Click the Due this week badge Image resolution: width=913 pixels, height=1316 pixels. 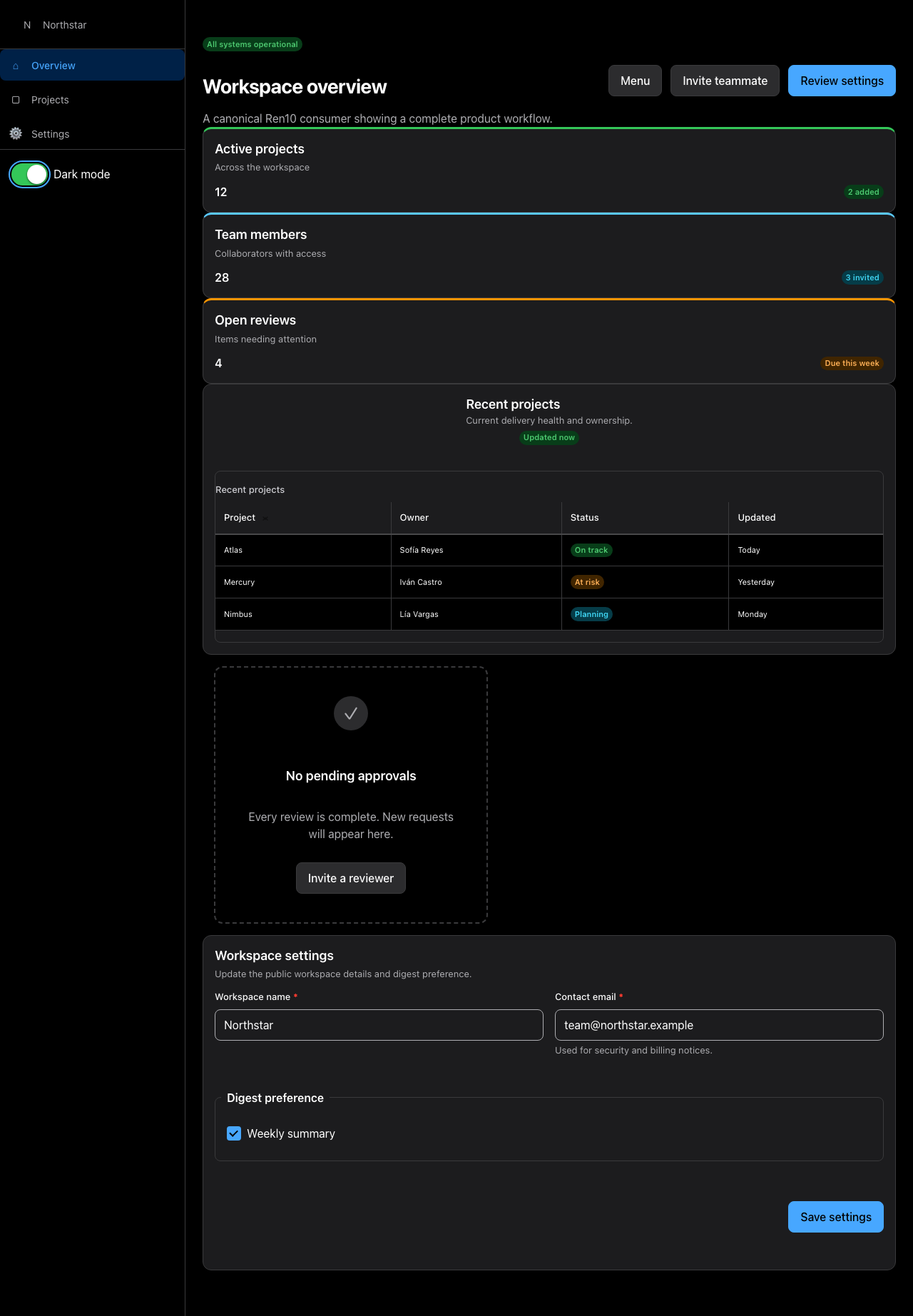[852, 363]
